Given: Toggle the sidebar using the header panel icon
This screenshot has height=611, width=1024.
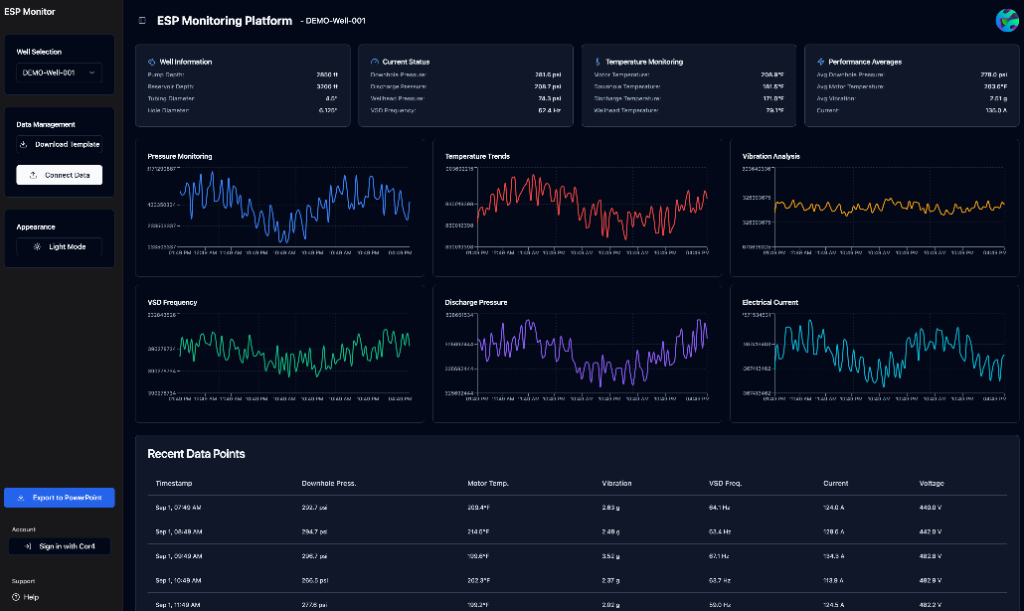Looking at the screenshot, I should (142, 21).
